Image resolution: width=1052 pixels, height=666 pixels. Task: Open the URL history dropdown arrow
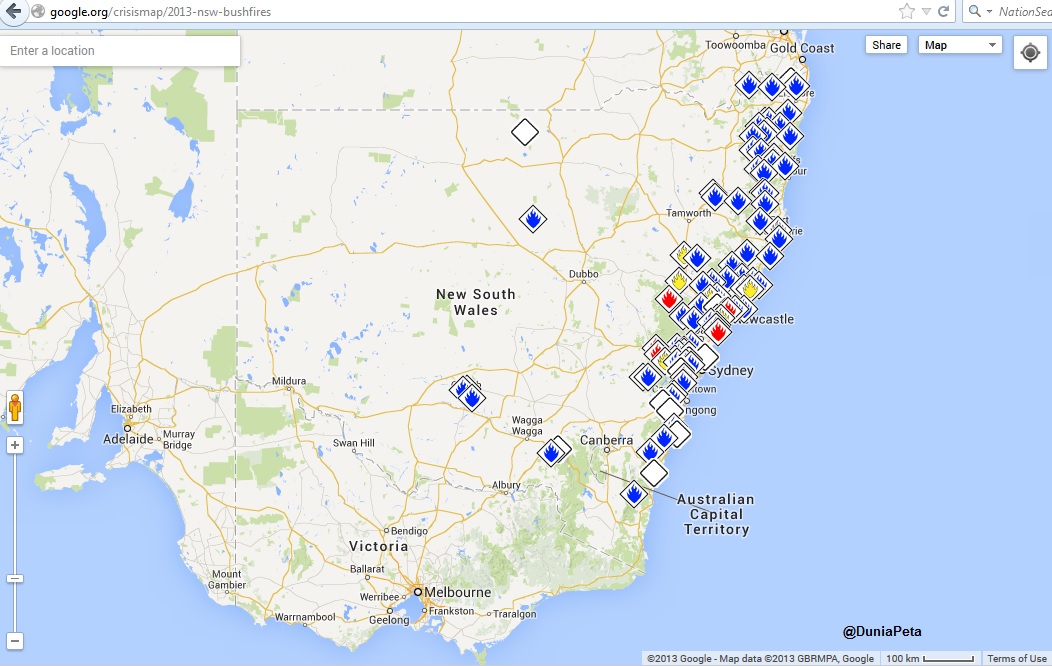pos(926,12)
